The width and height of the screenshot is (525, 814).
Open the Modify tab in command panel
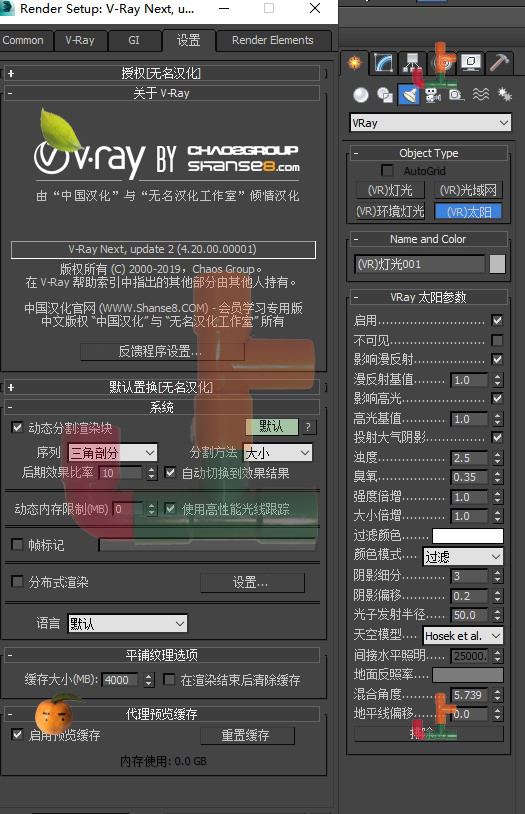(384, 63)
